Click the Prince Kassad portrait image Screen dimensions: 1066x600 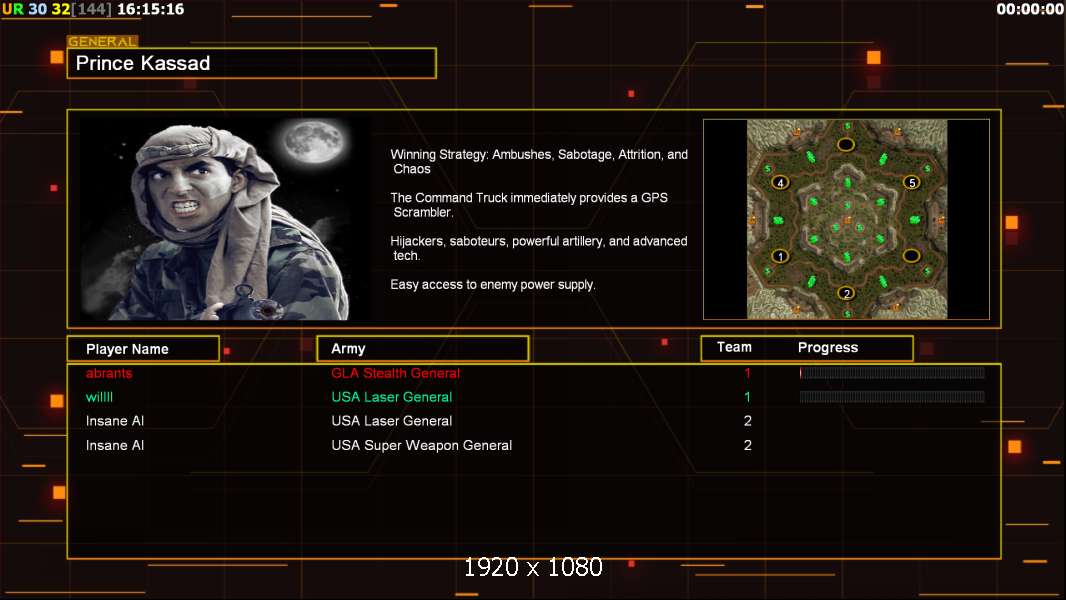(224, 218)
